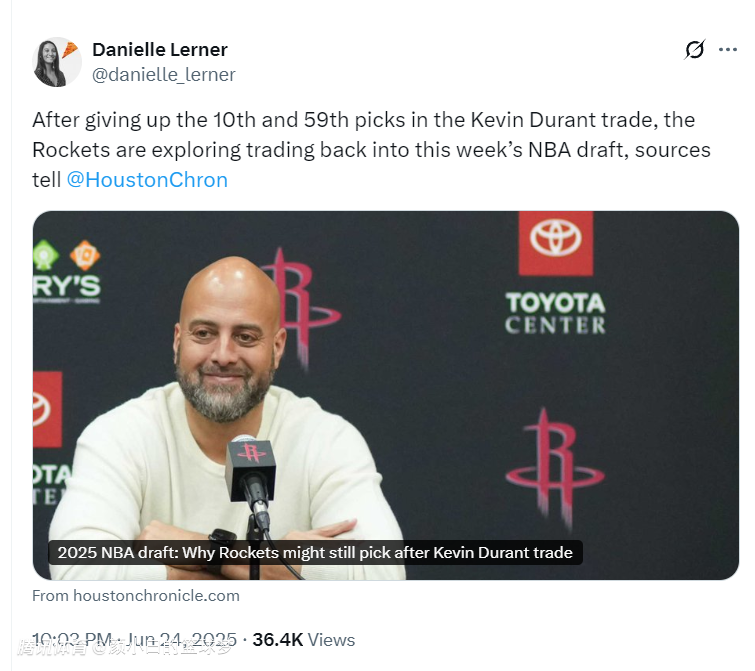
Task: Click the 10:02 PM Jun 24, 2025 timestamp
Action: 134,640
